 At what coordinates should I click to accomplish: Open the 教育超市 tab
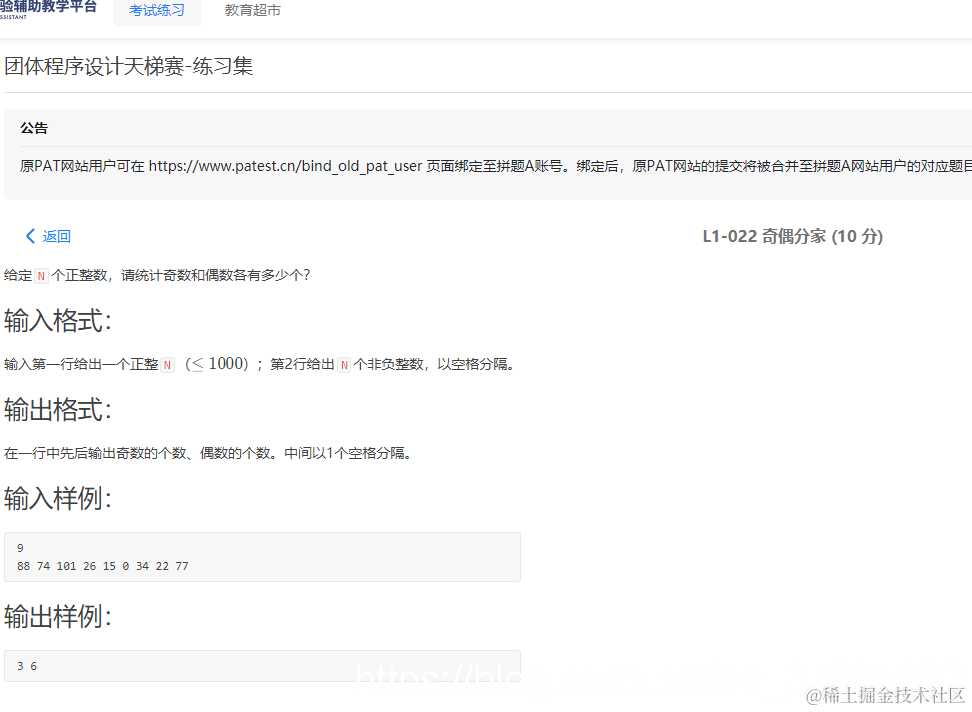(253, 10)
